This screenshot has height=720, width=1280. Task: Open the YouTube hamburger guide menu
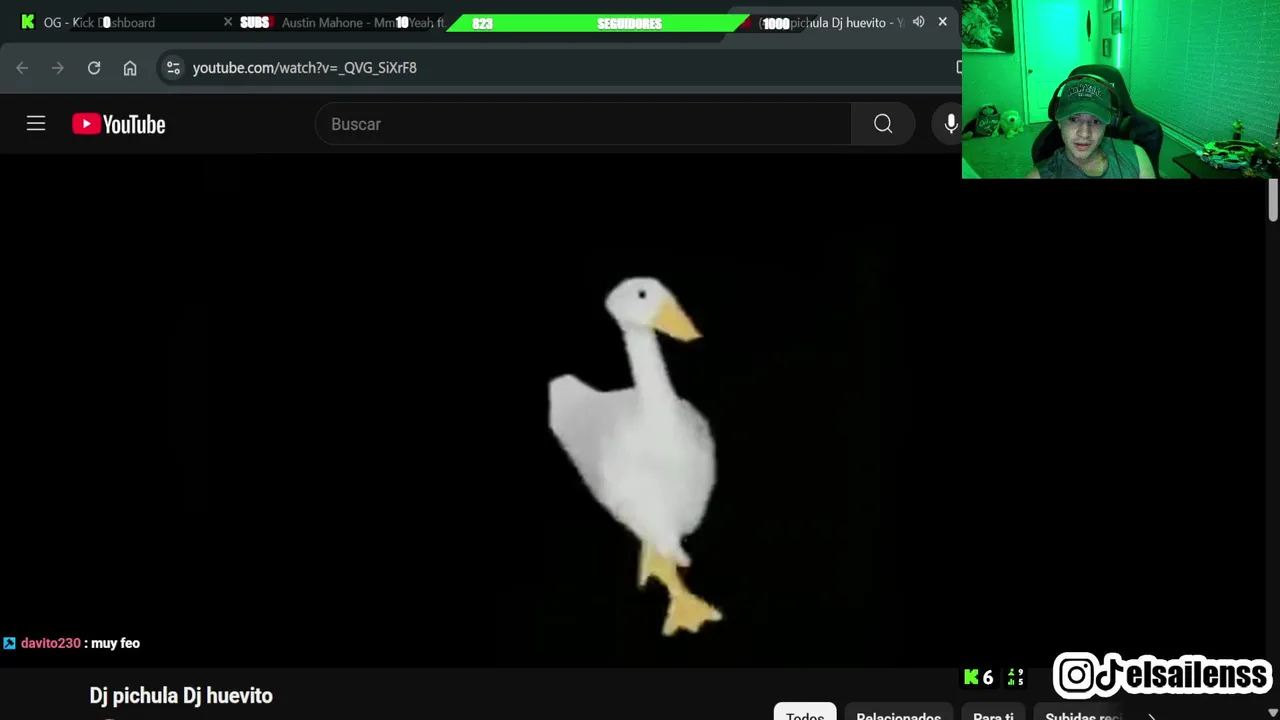36,124
